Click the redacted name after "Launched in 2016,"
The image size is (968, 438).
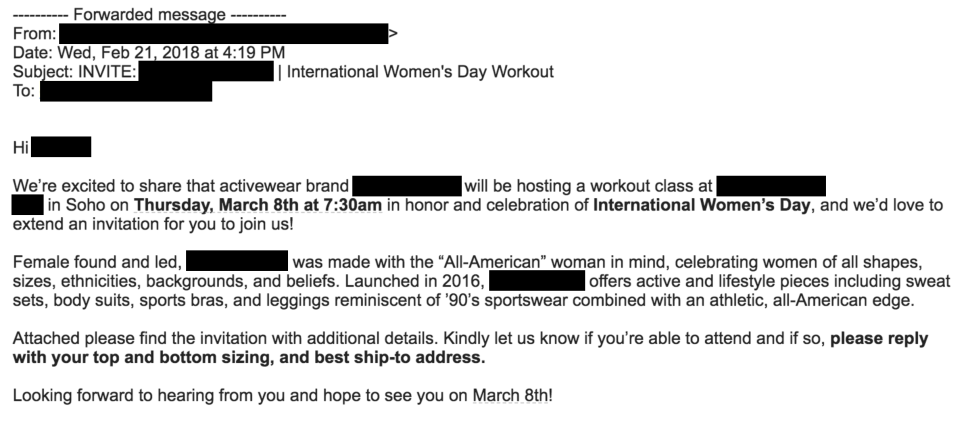pos(537,280)
